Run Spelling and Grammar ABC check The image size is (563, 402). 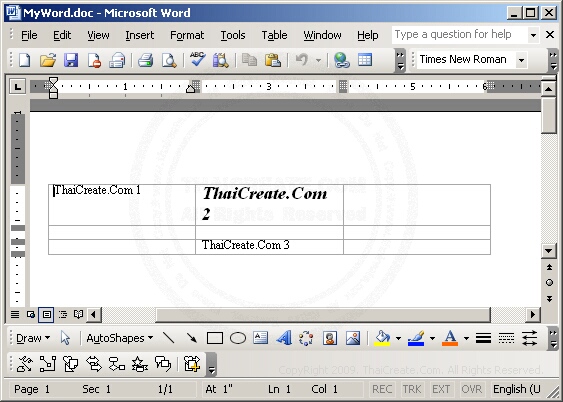click(197, 59)
